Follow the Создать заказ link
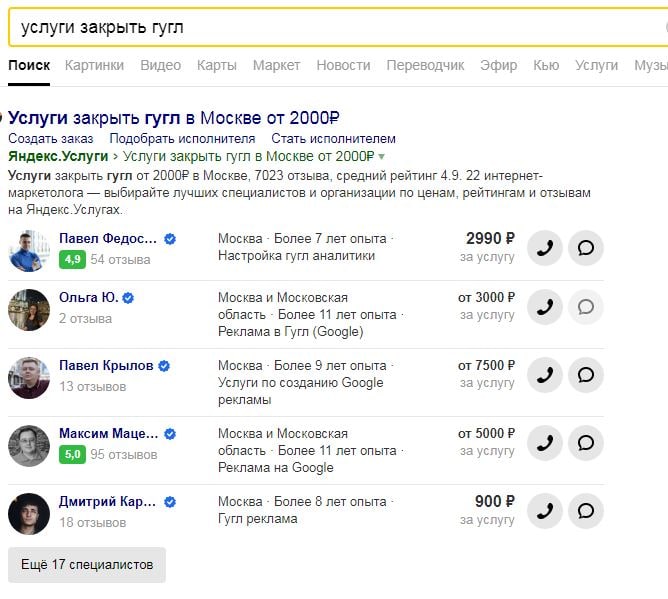Image resolution: width=668 pixels, height=599 pixels. [x=51, y=138]
